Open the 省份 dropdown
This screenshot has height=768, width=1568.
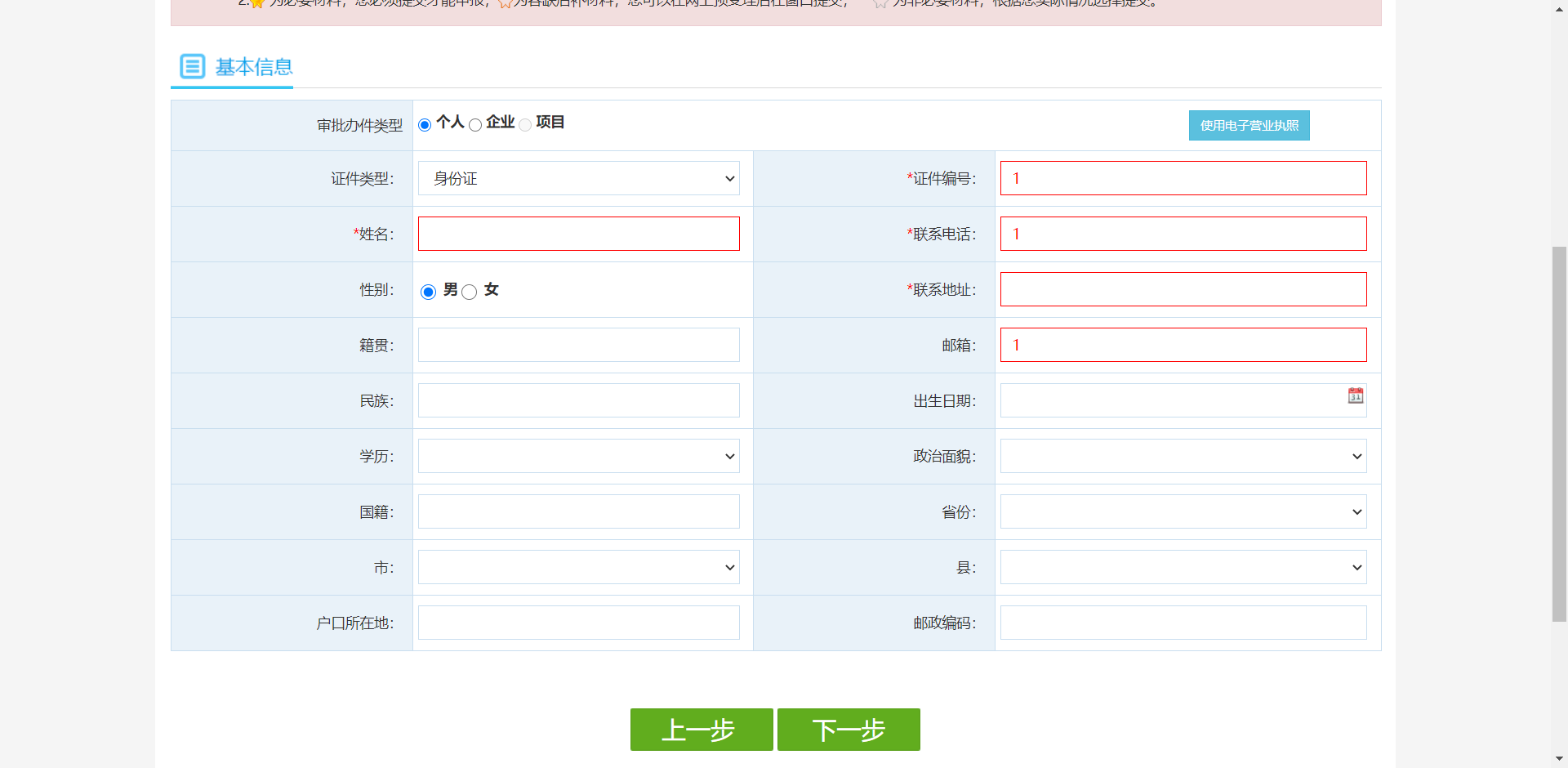[1183, 511]
